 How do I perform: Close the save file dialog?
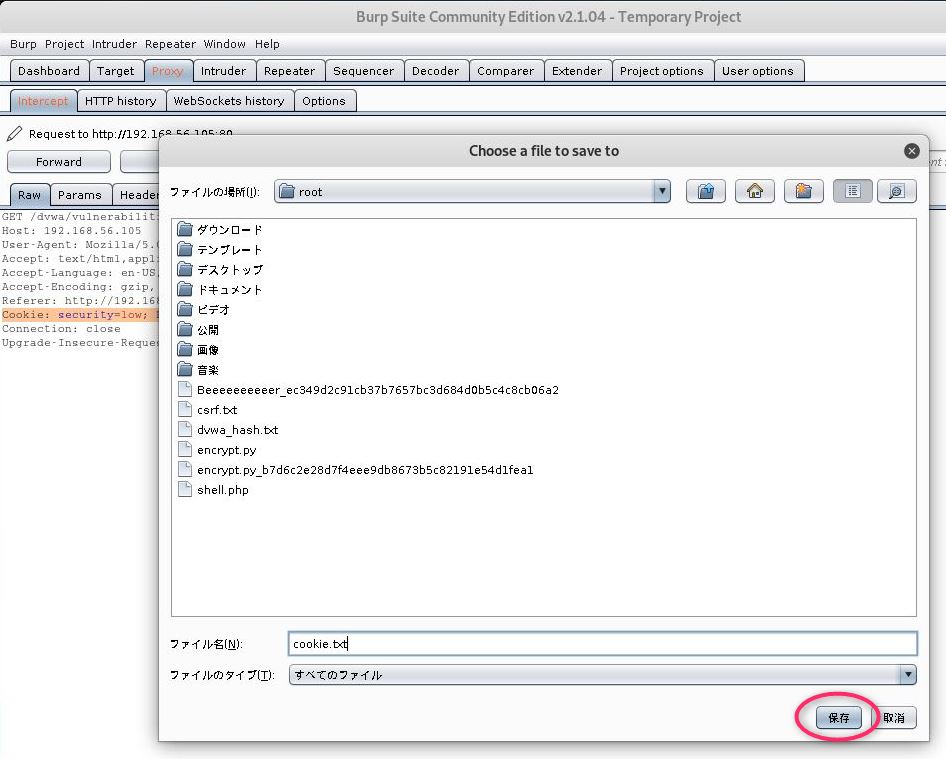coord(912,151)
